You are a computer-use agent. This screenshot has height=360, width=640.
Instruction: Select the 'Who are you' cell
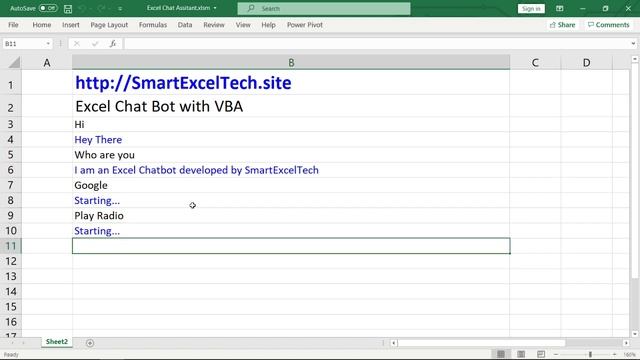pyautogui.click(x=291, y=155)
